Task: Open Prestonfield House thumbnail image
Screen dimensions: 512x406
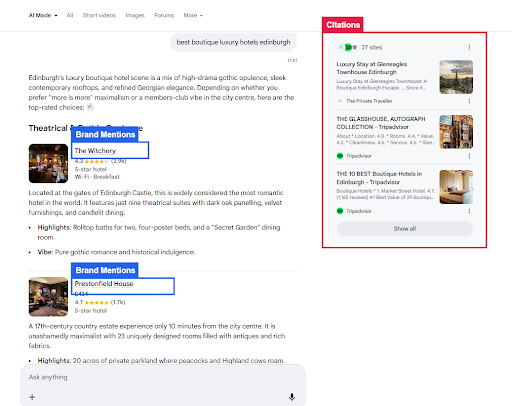Action: (48, 297)
